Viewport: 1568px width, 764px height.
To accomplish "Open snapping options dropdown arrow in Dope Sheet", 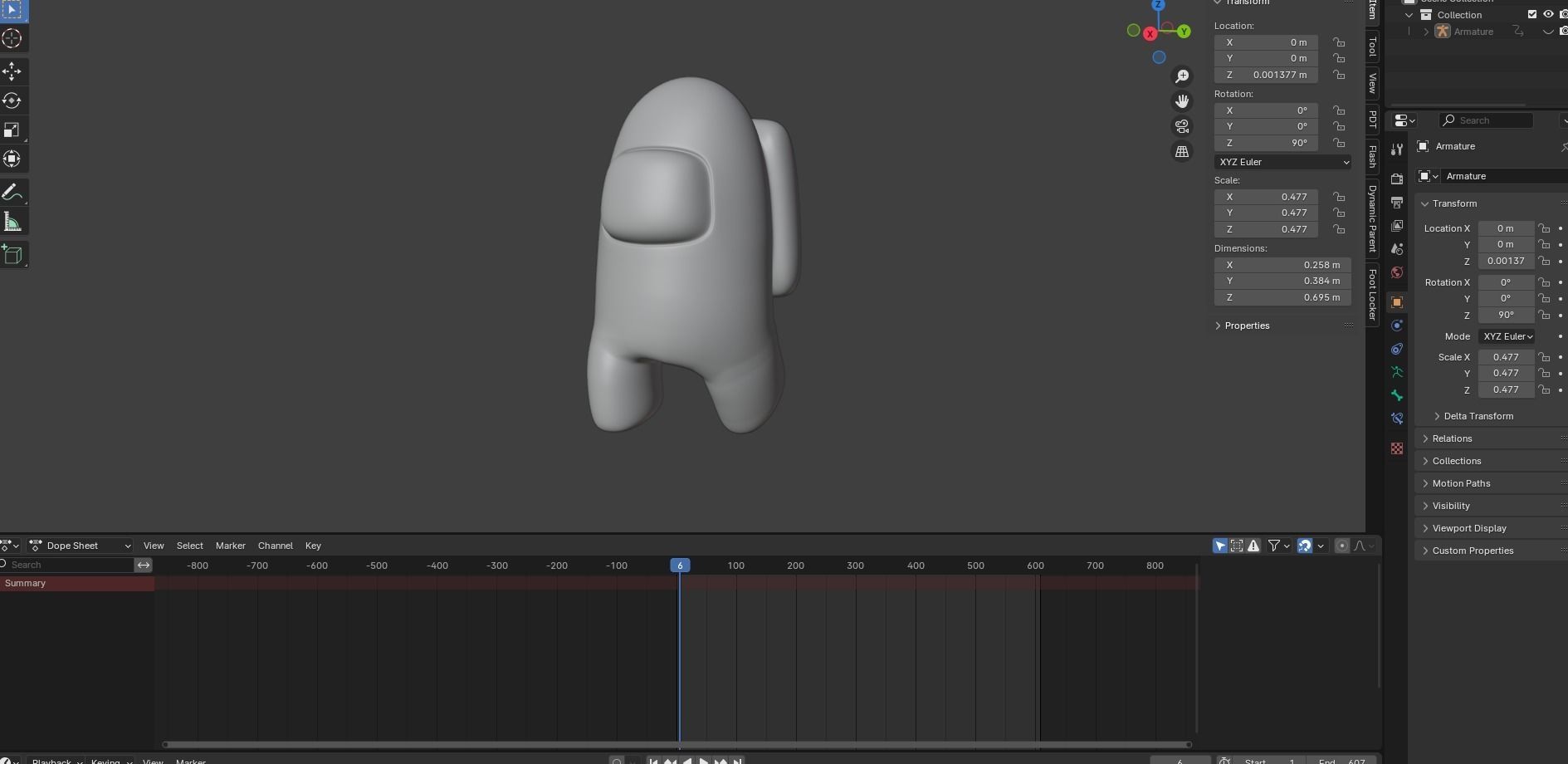I will (1321, 546).
